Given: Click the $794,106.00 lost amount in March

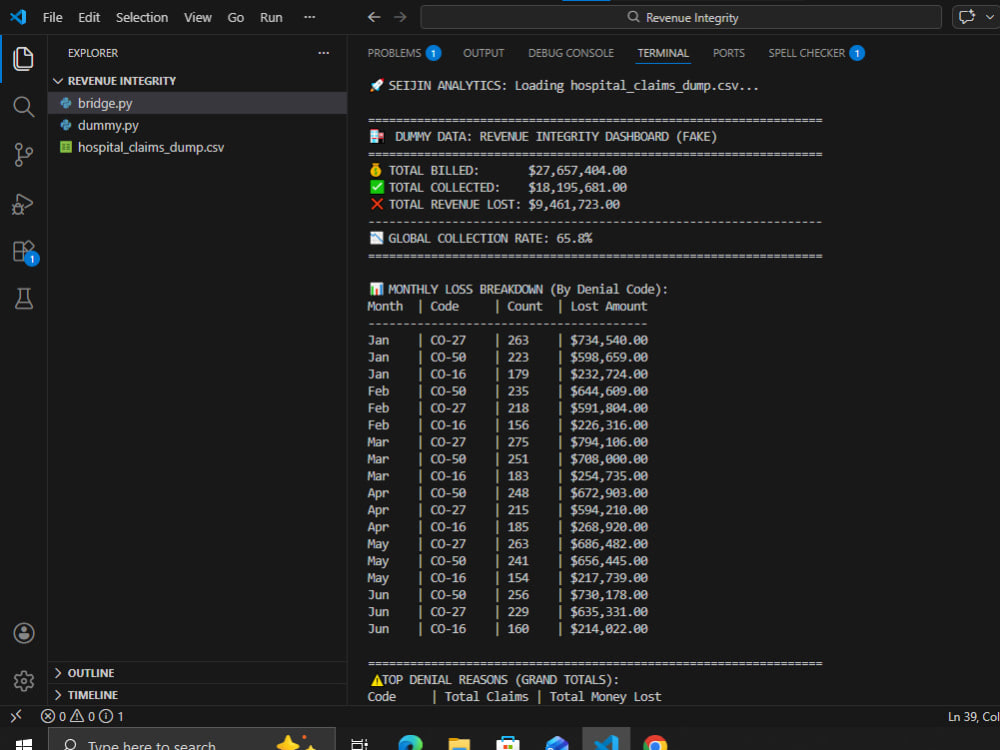Looking at the screenshot, I should 609,442.
